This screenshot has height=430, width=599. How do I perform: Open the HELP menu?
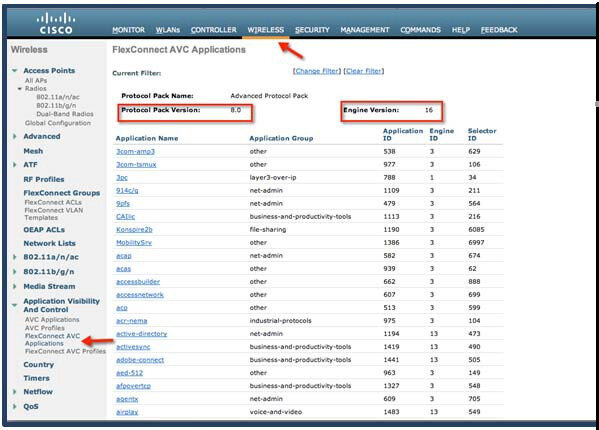click(x=461, y=30)
